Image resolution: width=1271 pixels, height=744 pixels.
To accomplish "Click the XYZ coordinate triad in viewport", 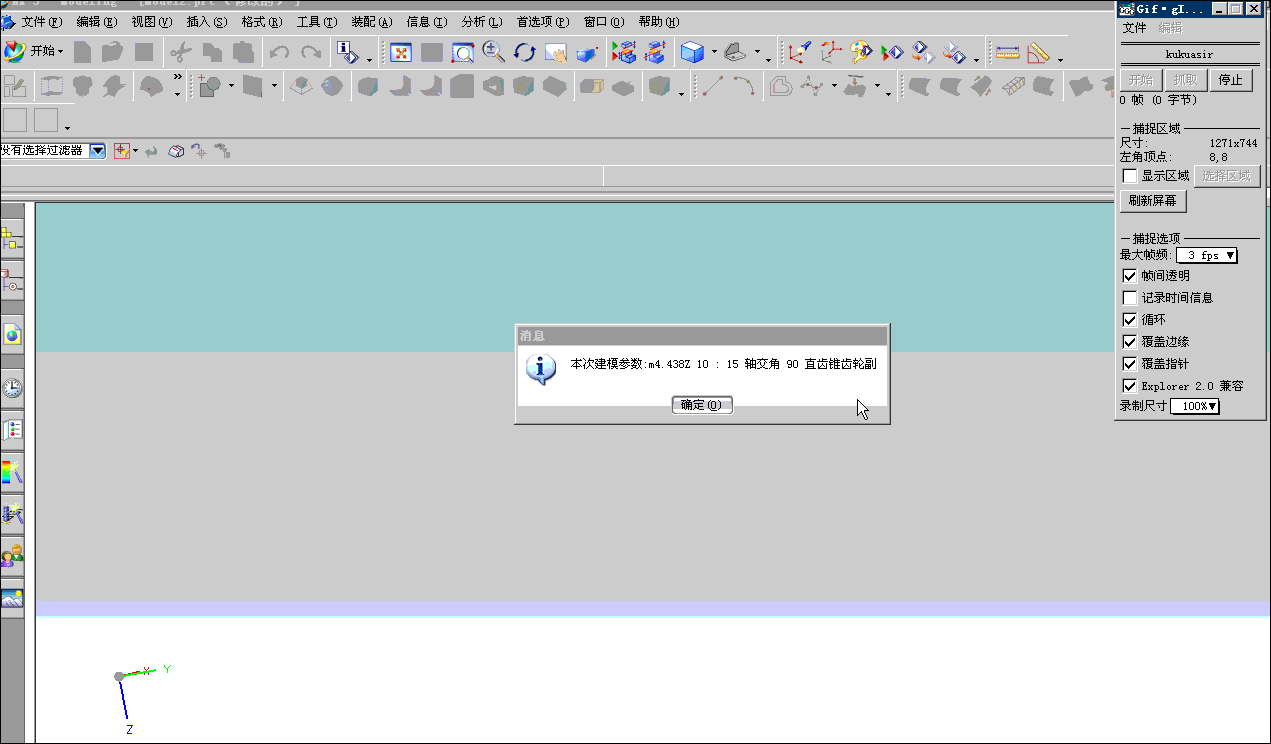I will pos(140,698).
